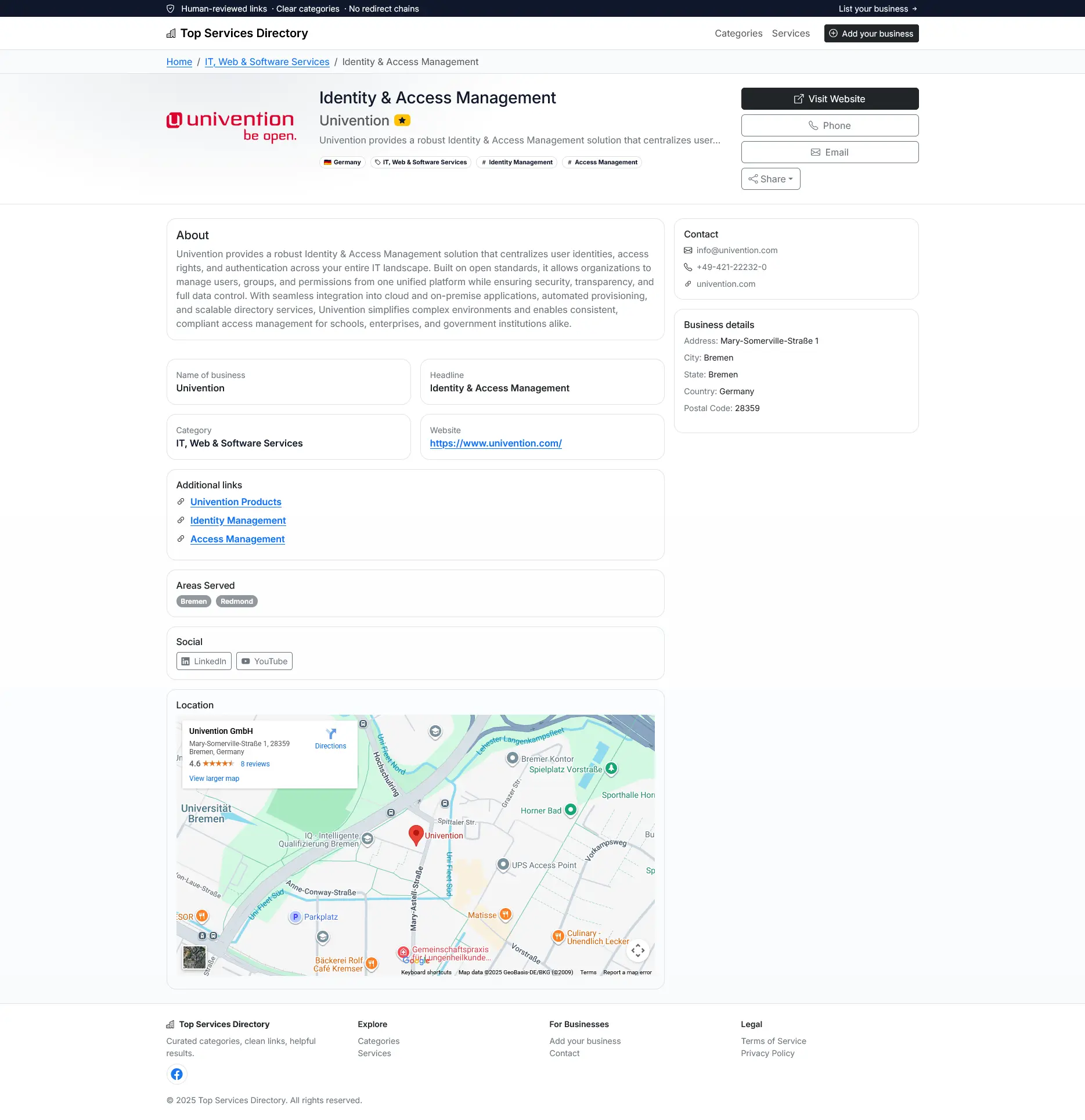Click the Parkplatz parking marker on map
The width and height of the screenshot is (1085, 1120).
pyautogui.click(x=295, y=917)
